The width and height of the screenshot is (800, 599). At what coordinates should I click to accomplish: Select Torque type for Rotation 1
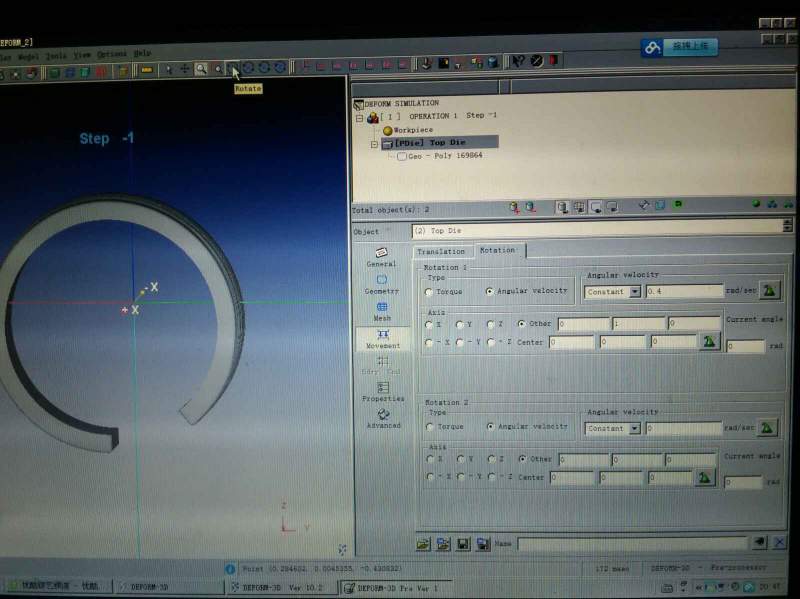[x=429, y=292]
